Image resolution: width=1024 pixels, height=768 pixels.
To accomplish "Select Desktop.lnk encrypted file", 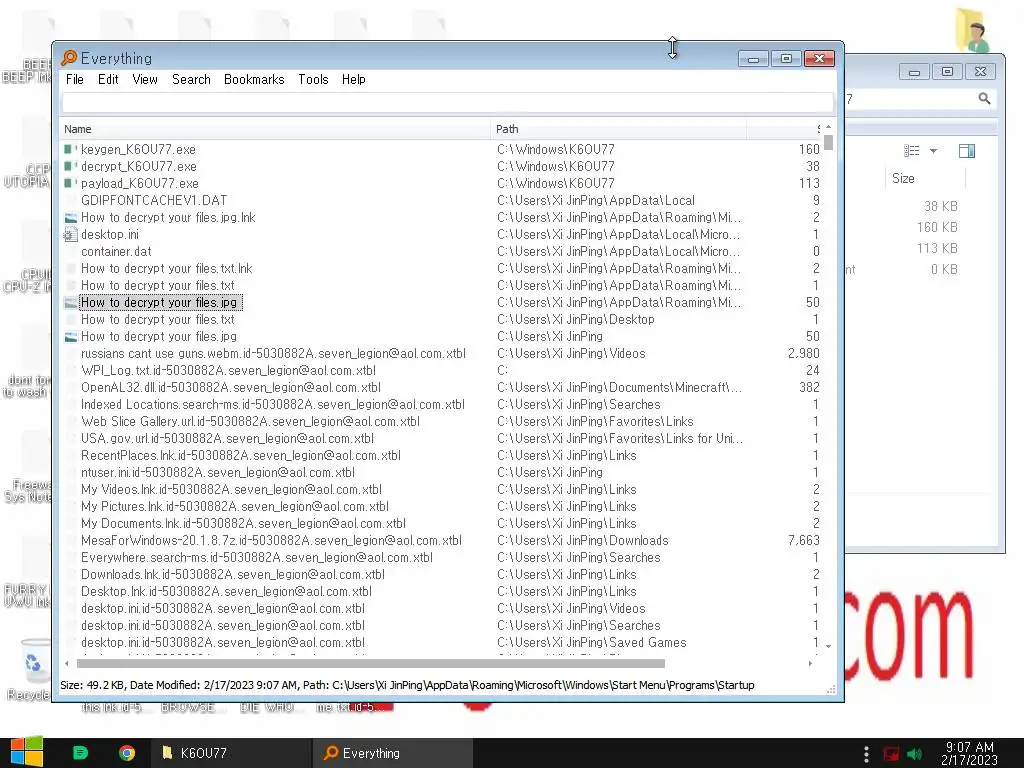I will [x=226, y=591].
